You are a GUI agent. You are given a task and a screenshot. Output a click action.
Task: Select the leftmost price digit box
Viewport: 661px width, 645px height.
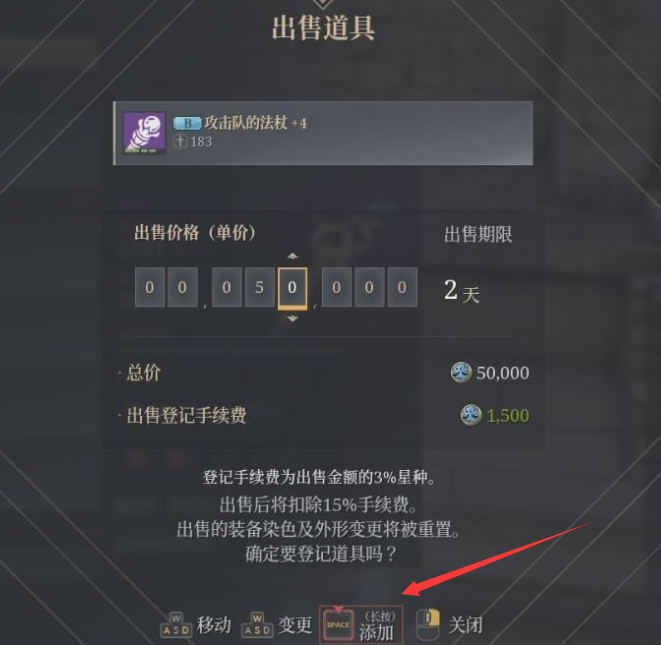click(150, 287)
